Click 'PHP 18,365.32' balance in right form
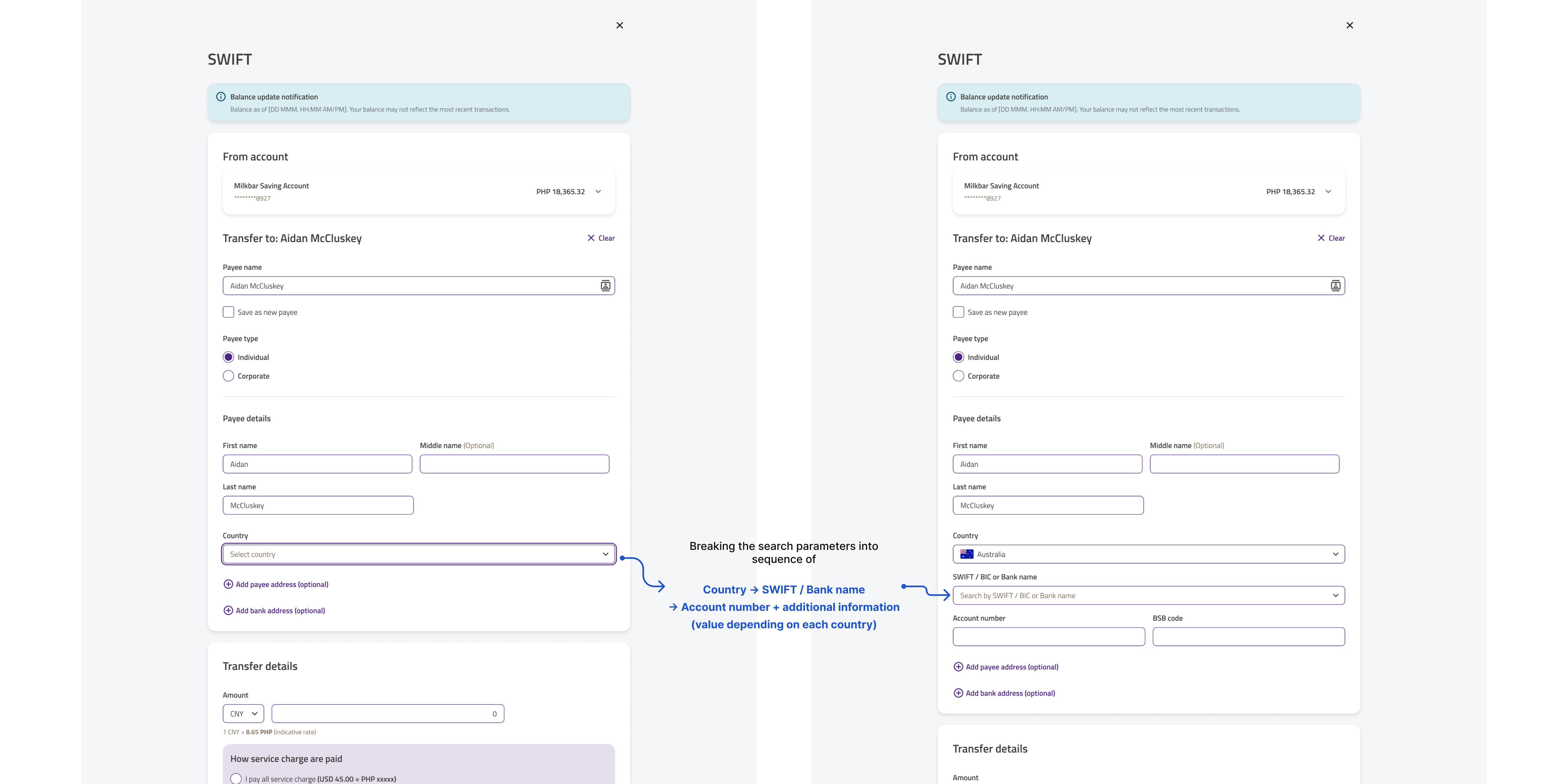 pyautogui.click(x=1290, y=192)
